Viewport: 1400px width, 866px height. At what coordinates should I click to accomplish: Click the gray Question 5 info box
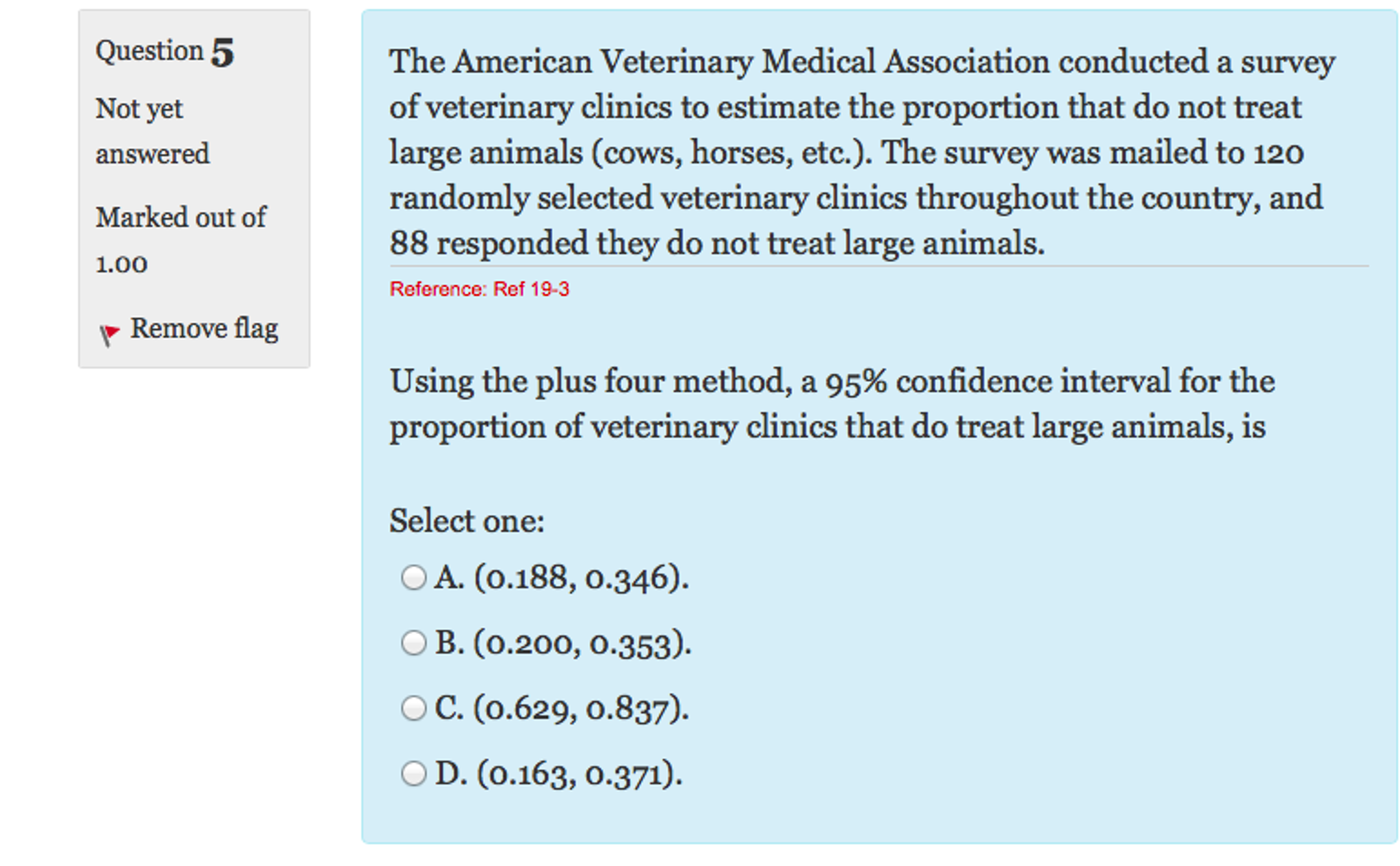[194, 187]
